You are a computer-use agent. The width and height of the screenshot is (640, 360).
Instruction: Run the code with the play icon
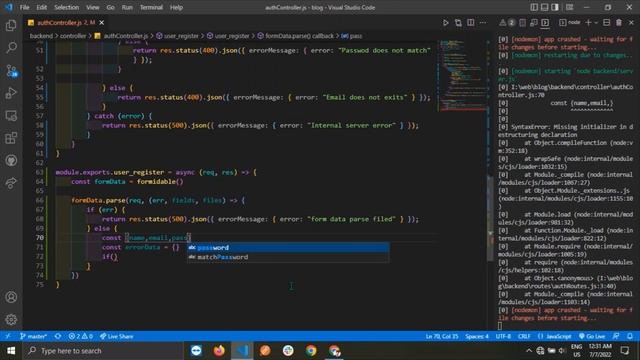tap(446, 23)
